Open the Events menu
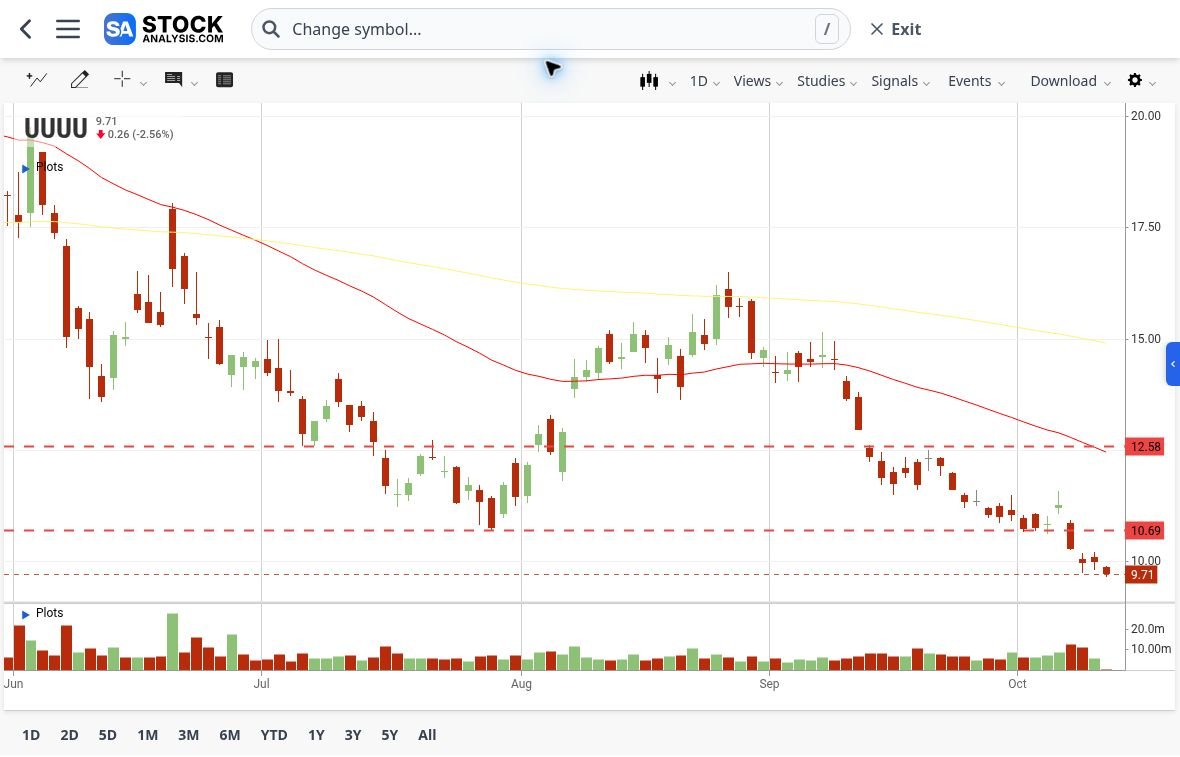 tap(976, 81)
